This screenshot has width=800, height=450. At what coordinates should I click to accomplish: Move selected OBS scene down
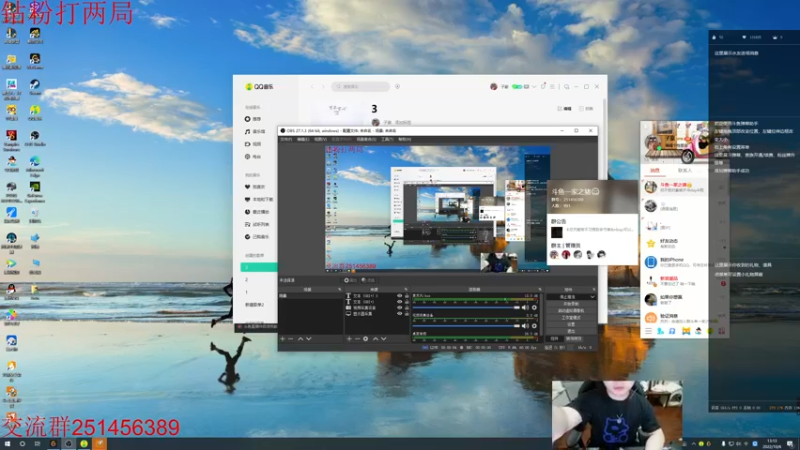(309, 339)
